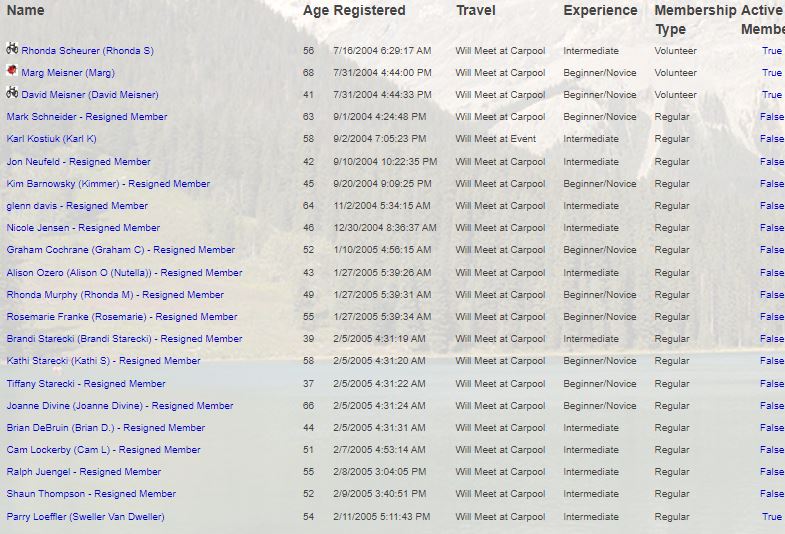Open Rosemarie Franke member link
This screenshot has height=534, width=785.
122,317
